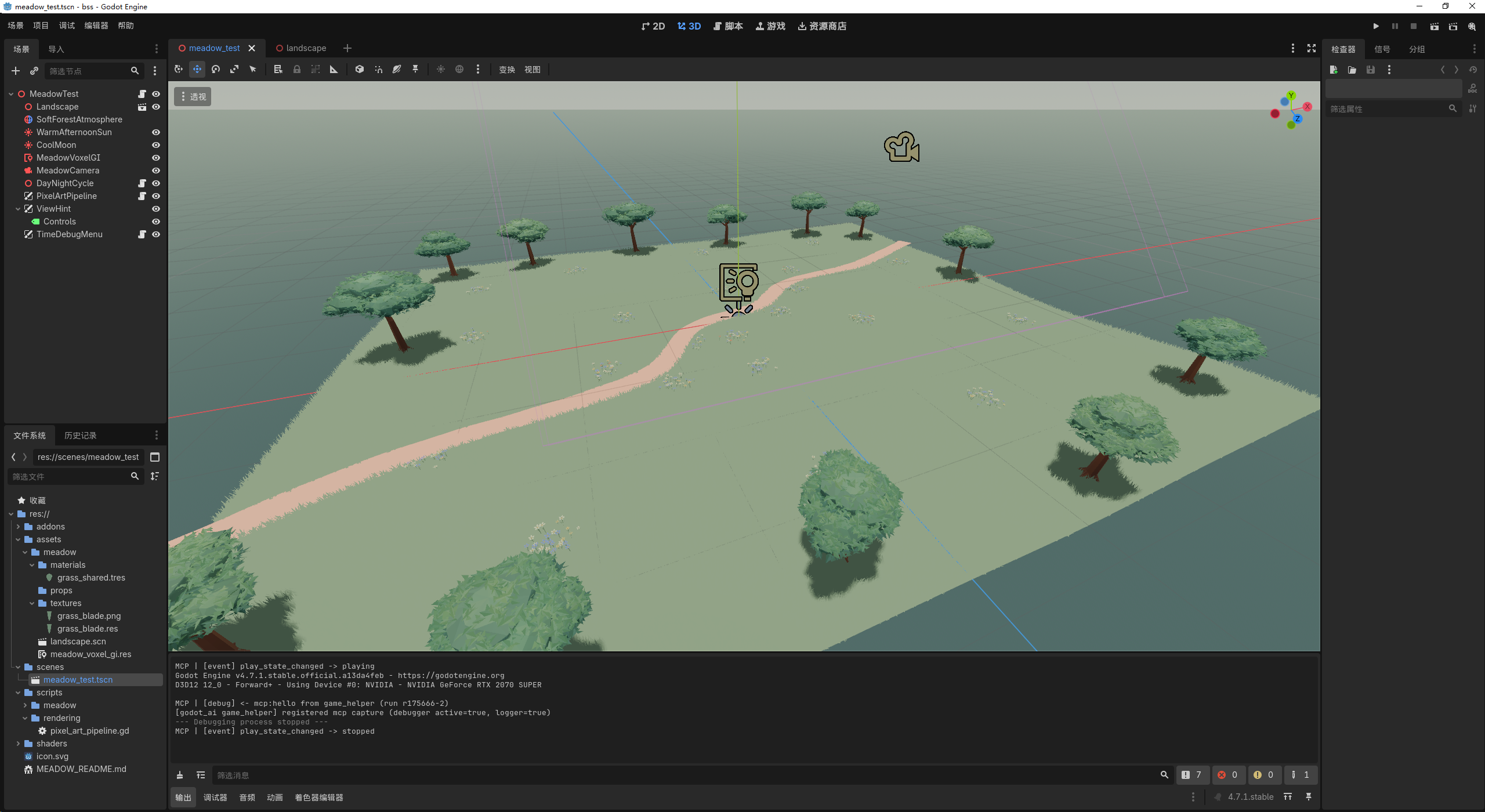Expand the shaders folder in file system
Viewport: 1485px width, 812px height.
point(18,744)
